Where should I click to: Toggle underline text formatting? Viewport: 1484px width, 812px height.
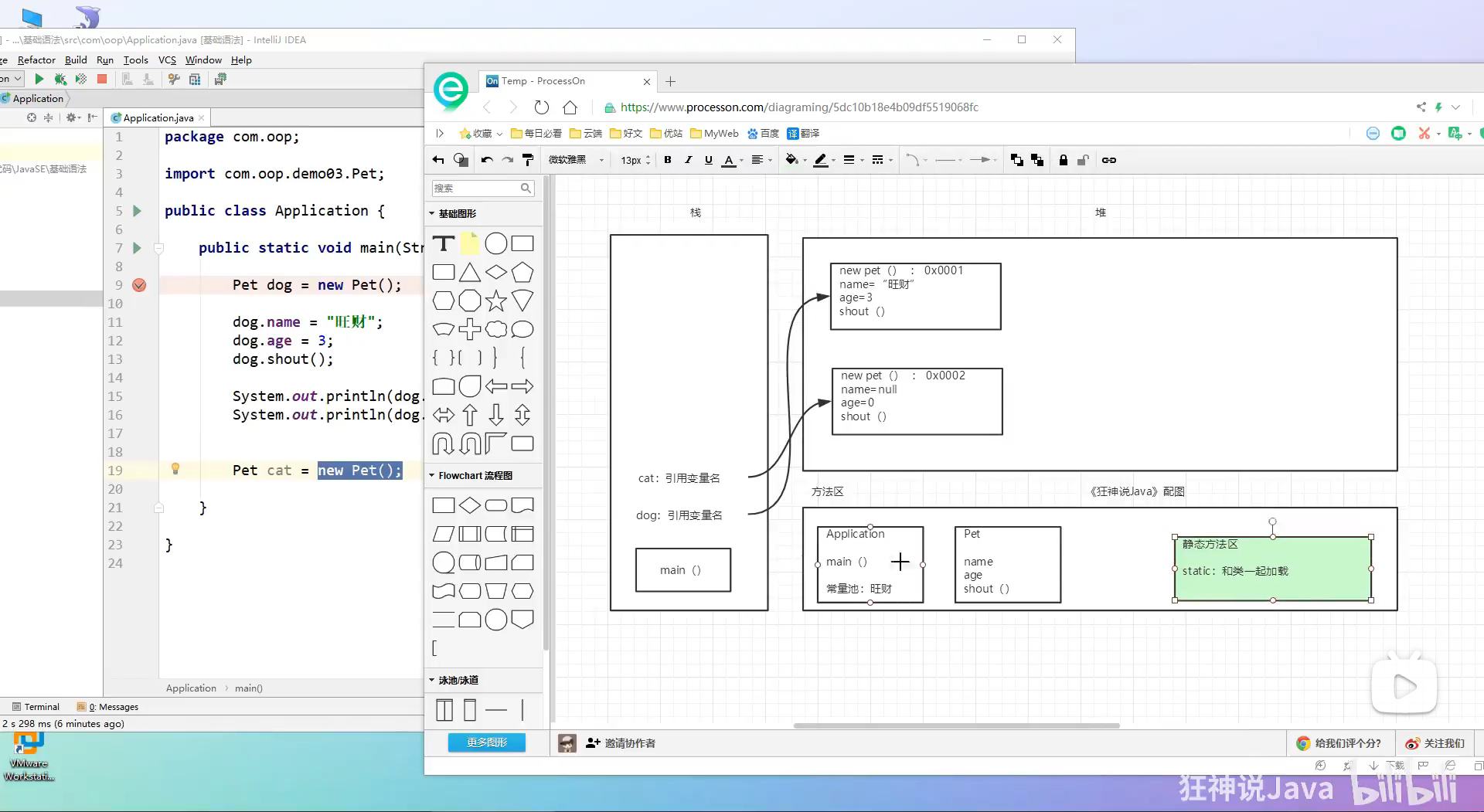click(708, 160)
